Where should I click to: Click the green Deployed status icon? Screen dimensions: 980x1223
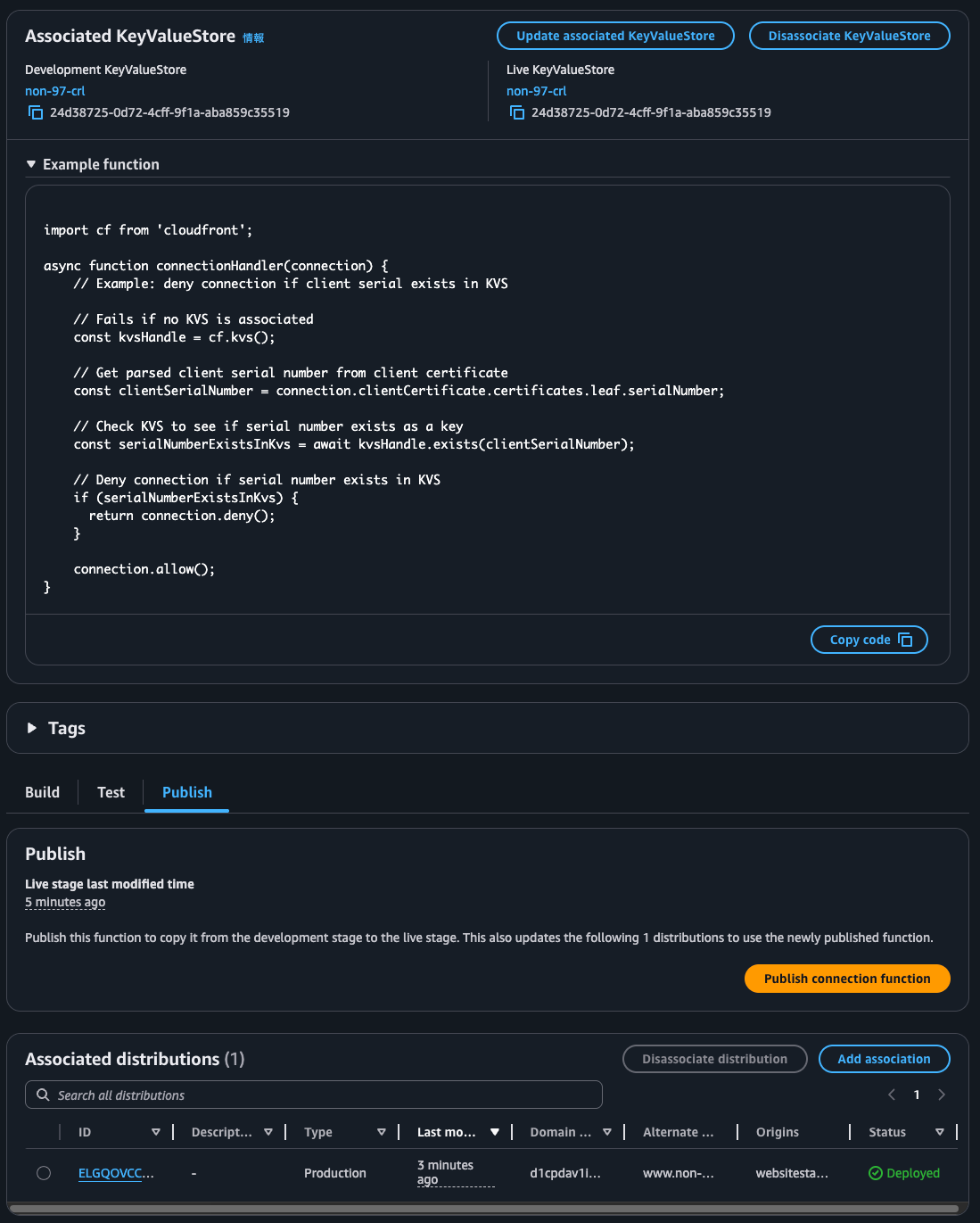pos(876,1173)
